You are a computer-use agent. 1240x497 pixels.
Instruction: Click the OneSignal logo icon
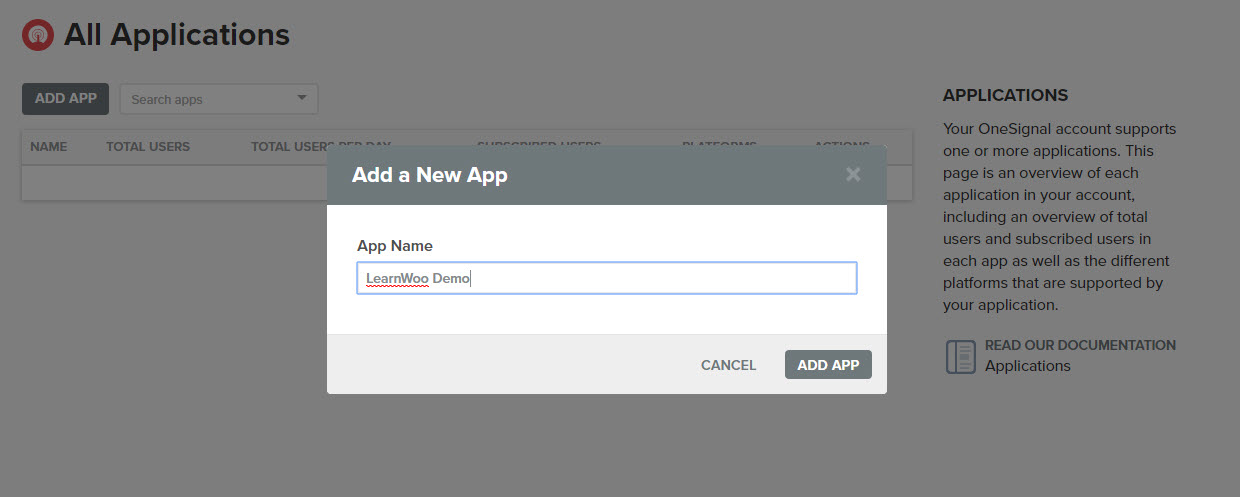pos(38,35)
